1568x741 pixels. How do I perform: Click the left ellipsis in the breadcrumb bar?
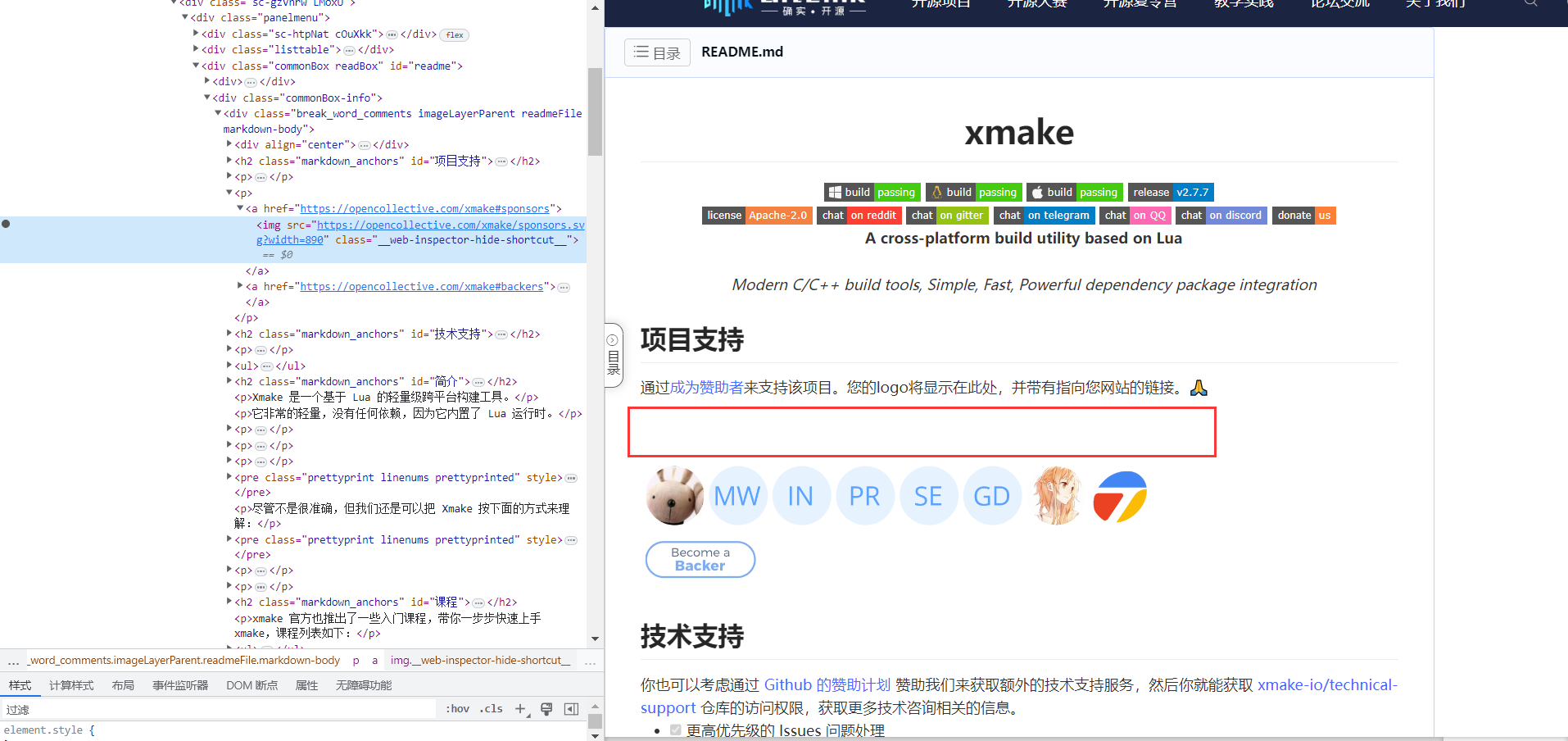pyautogui.click(x=13, y=661)
